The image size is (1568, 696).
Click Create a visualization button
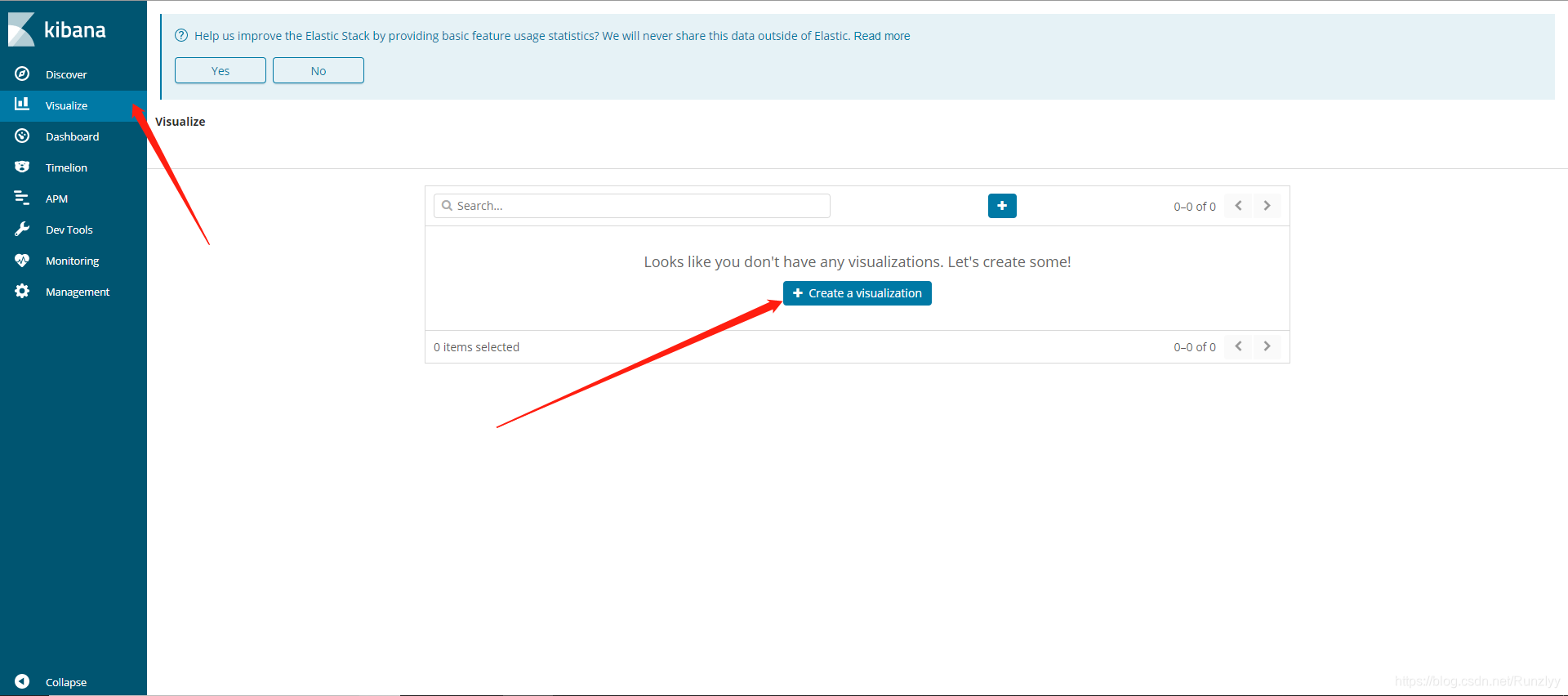coord(857,293)
